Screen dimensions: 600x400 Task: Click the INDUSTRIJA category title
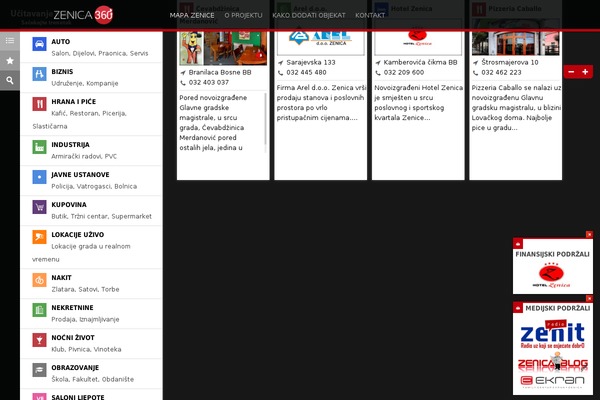[x=70, y=145]
